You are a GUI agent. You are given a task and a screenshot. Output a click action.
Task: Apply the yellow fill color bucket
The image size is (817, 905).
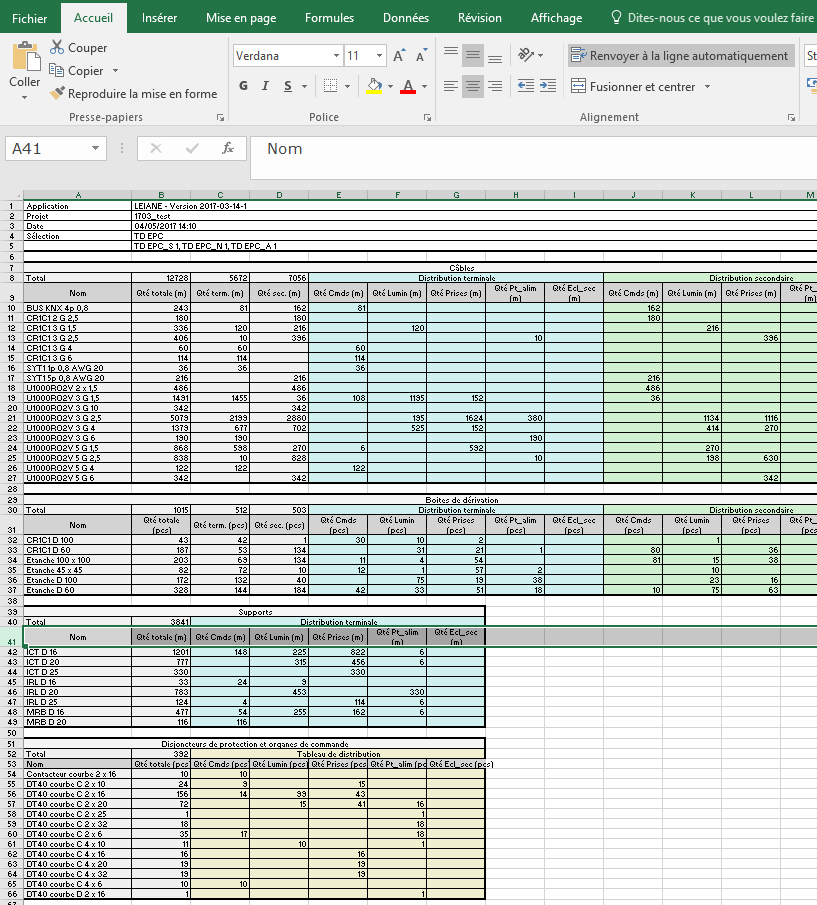point(373,87)
